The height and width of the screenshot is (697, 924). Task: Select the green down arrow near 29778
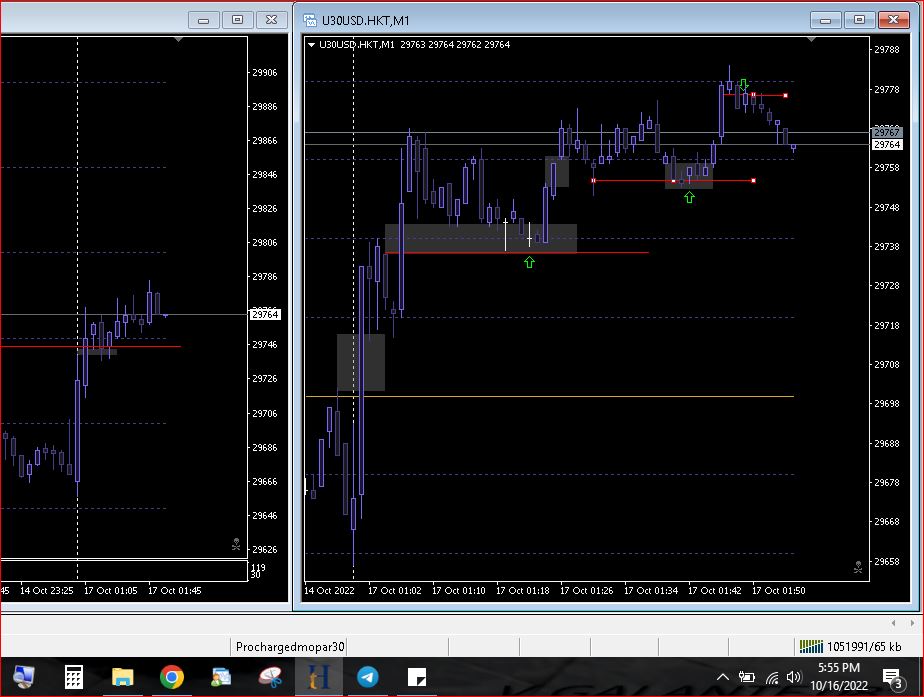(x=744, y=85)
